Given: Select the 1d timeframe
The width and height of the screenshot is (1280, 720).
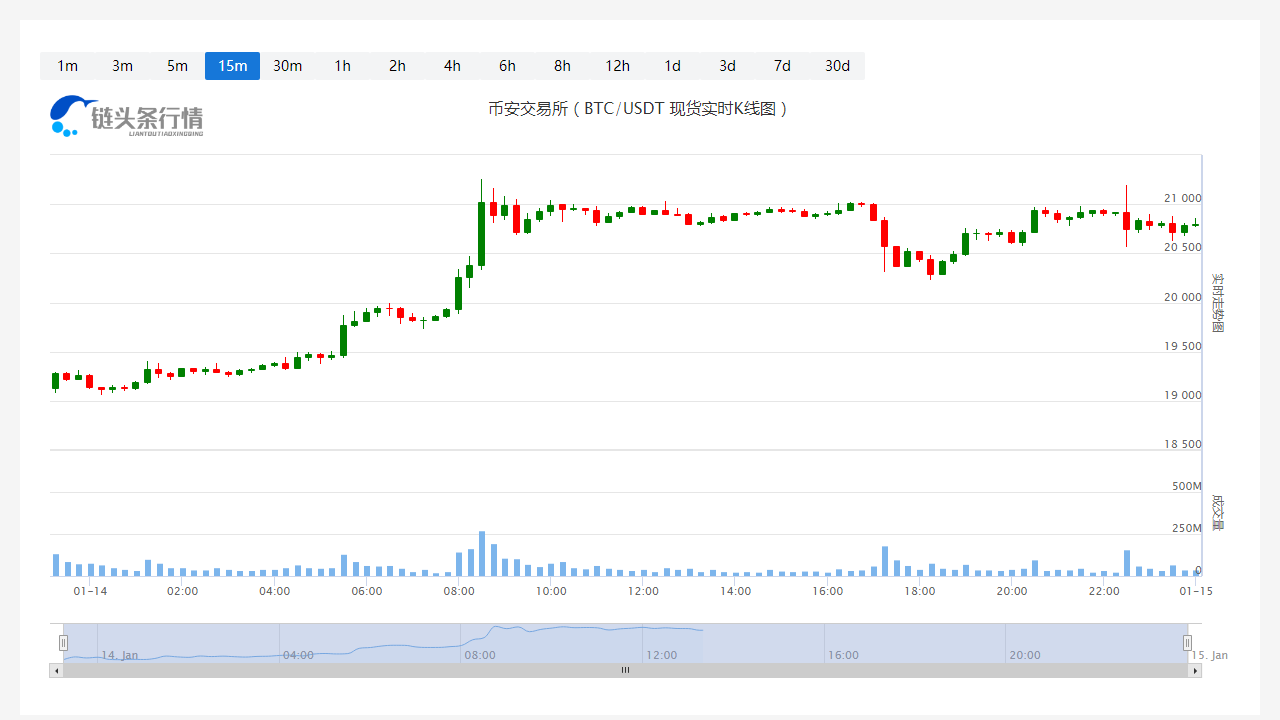Looking at the screenshot, I should click(672, 66).
